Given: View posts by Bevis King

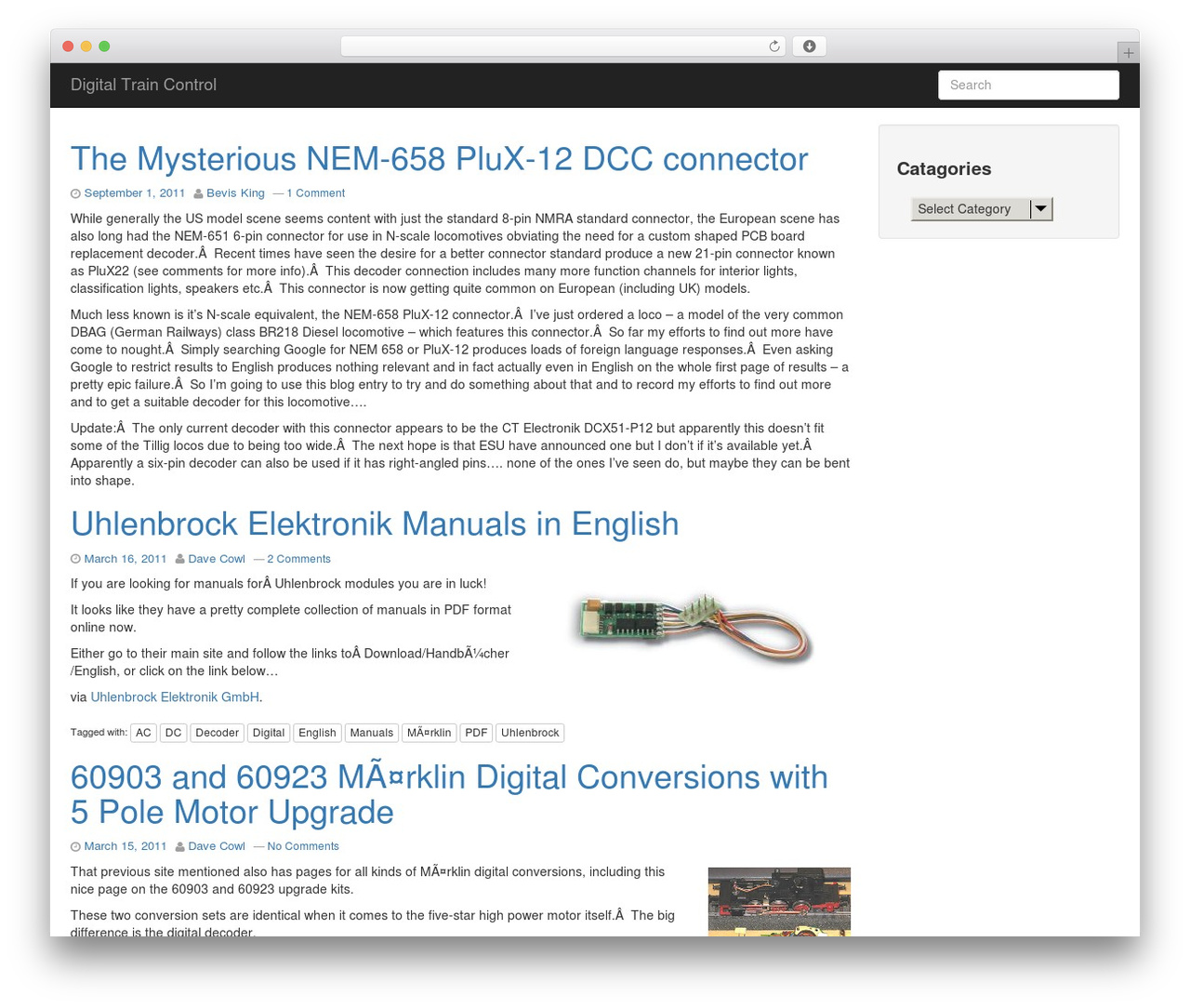Looking at the screenshot, I should click(x=235, y=193).
